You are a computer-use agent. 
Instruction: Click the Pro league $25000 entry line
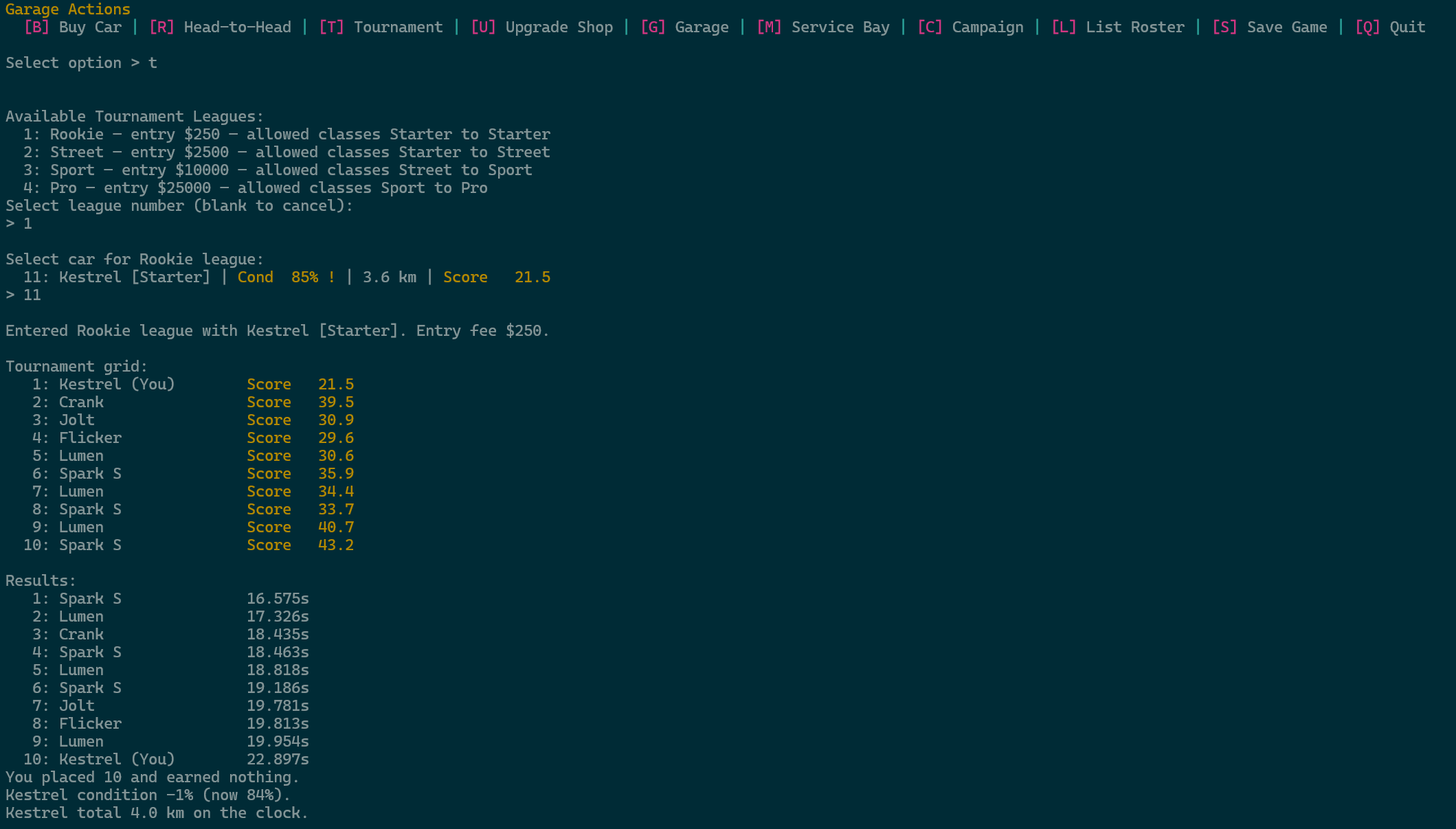point(255,188)
